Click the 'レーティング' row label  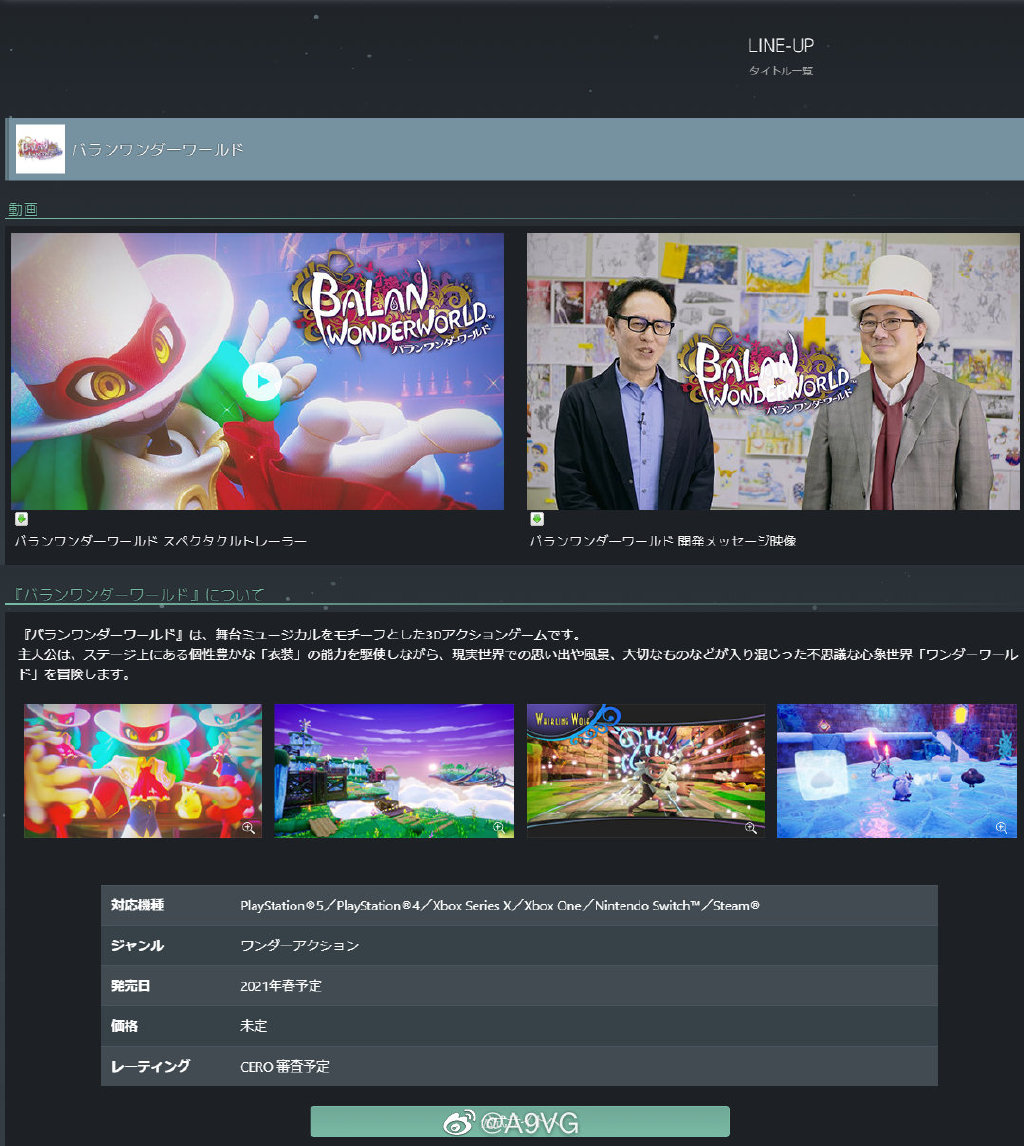[151, 1066]
